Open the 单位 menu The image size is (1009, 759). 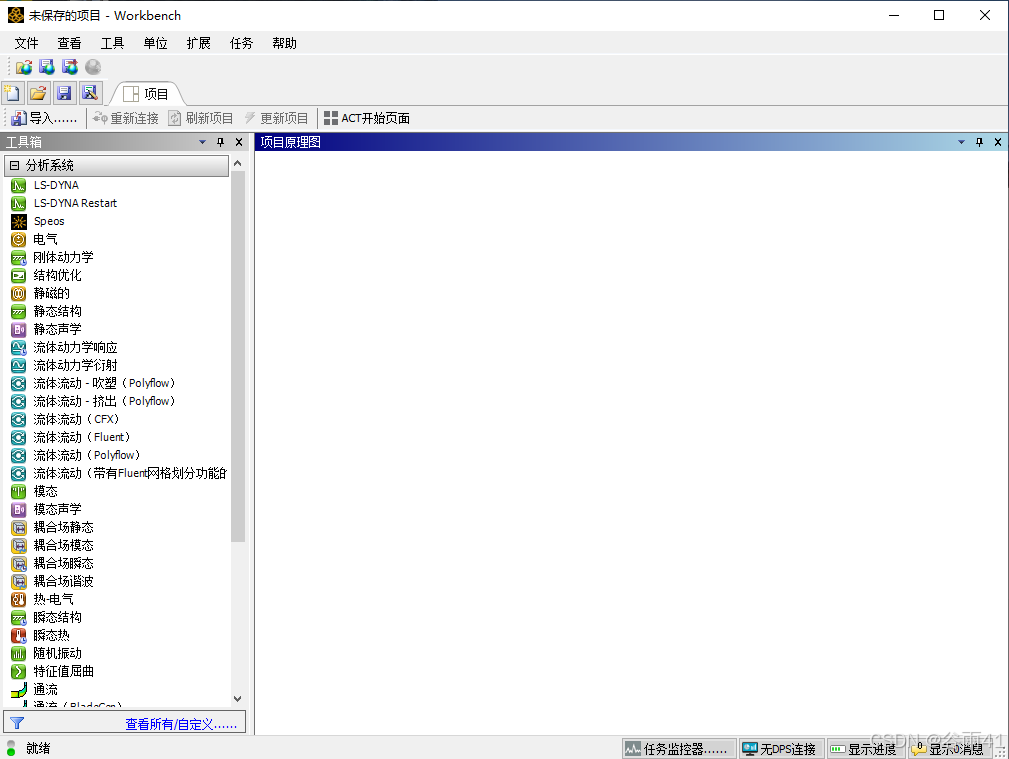155,43
